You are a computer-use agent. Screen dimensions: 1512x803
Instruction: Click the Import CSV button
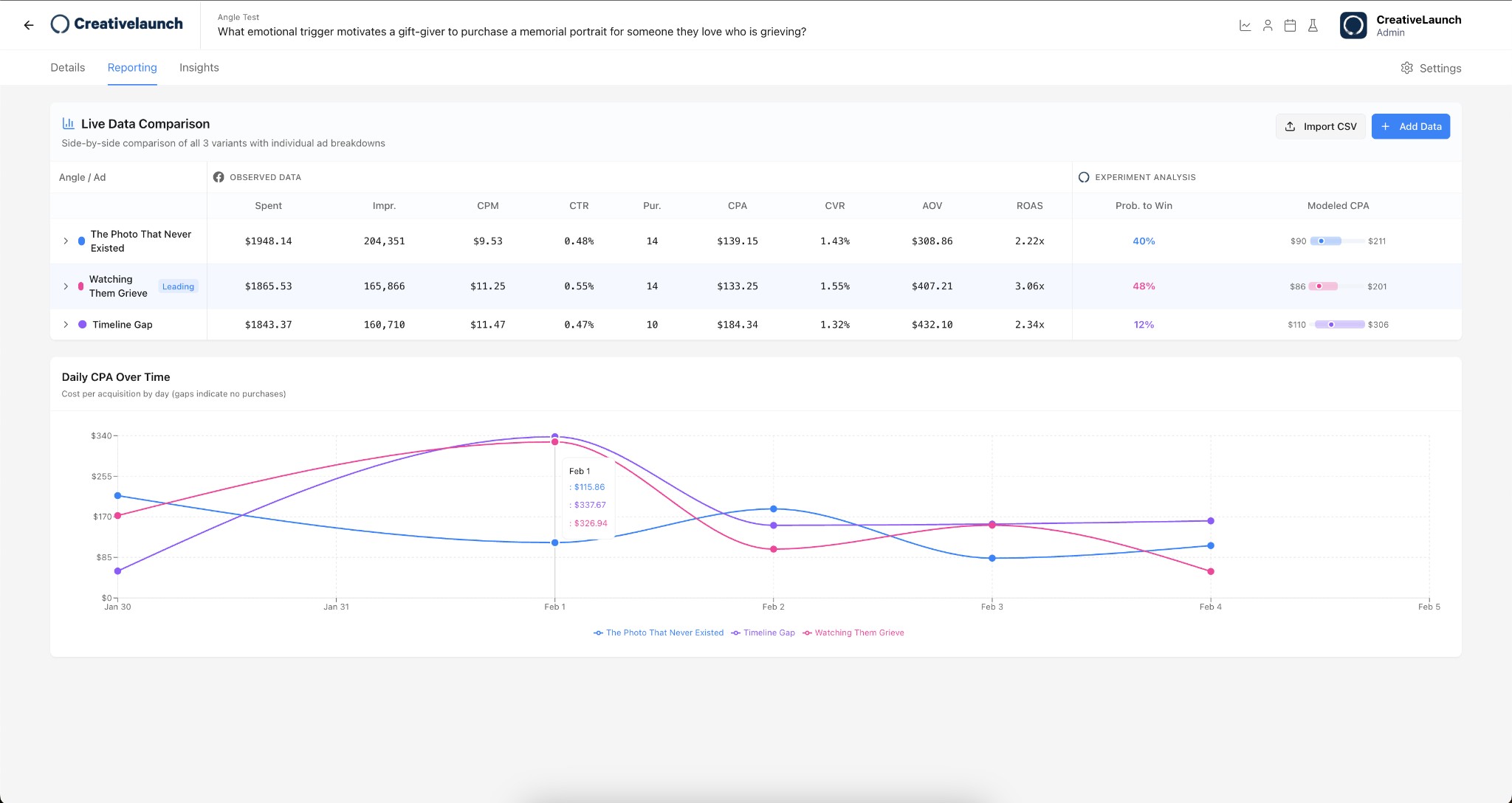1320,126
